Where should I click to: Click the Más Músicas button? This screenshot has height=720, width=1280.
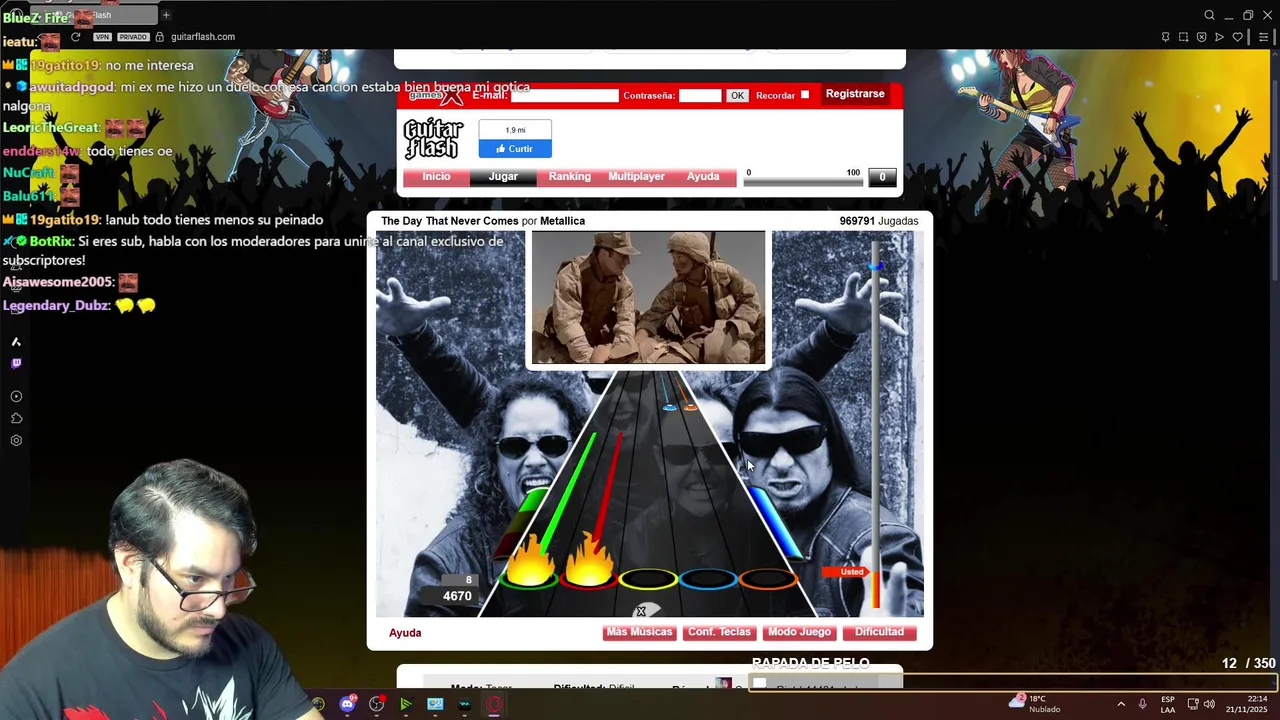tap(640, 632)
